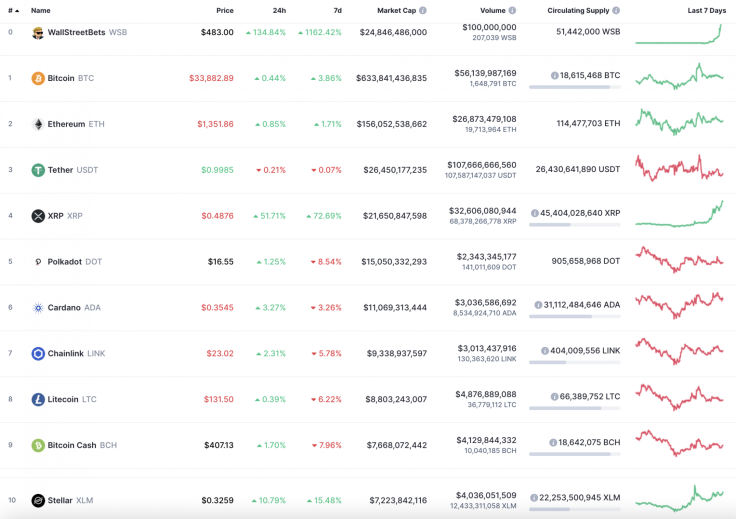Open the Bitcoin BTC coin page

(71, 78)
